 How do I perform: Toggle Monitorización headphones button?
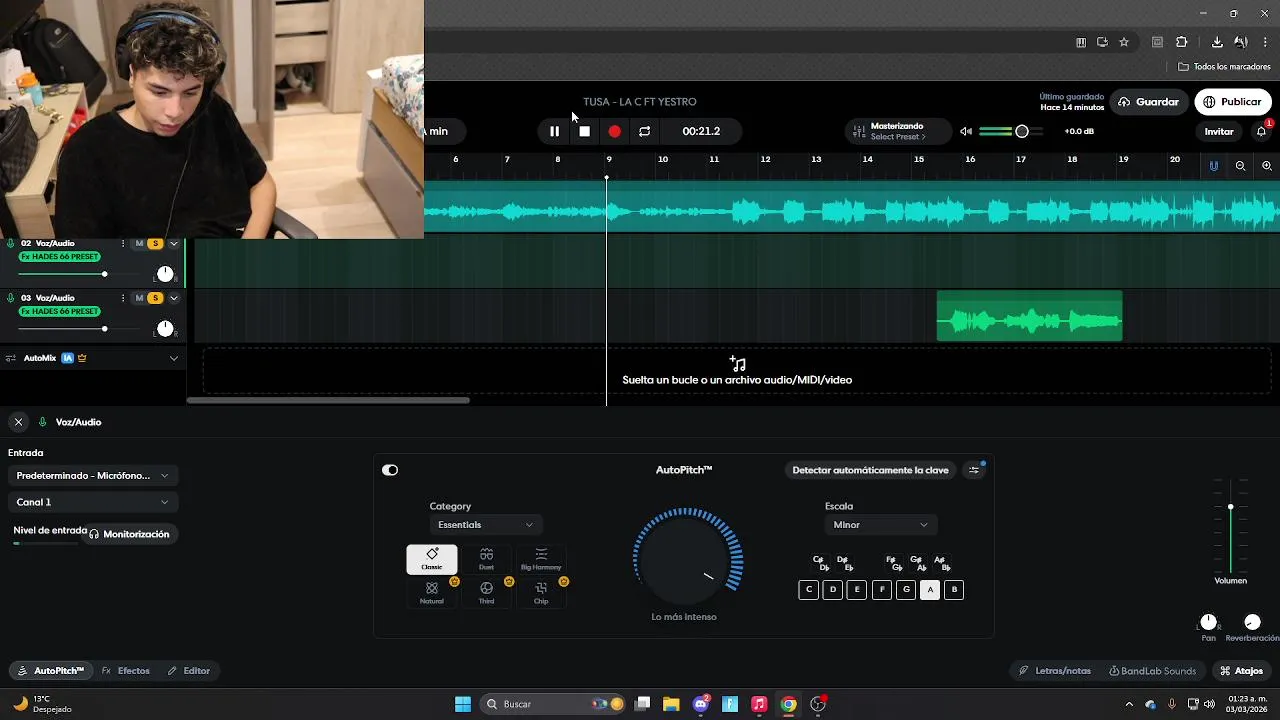point(130,534)
